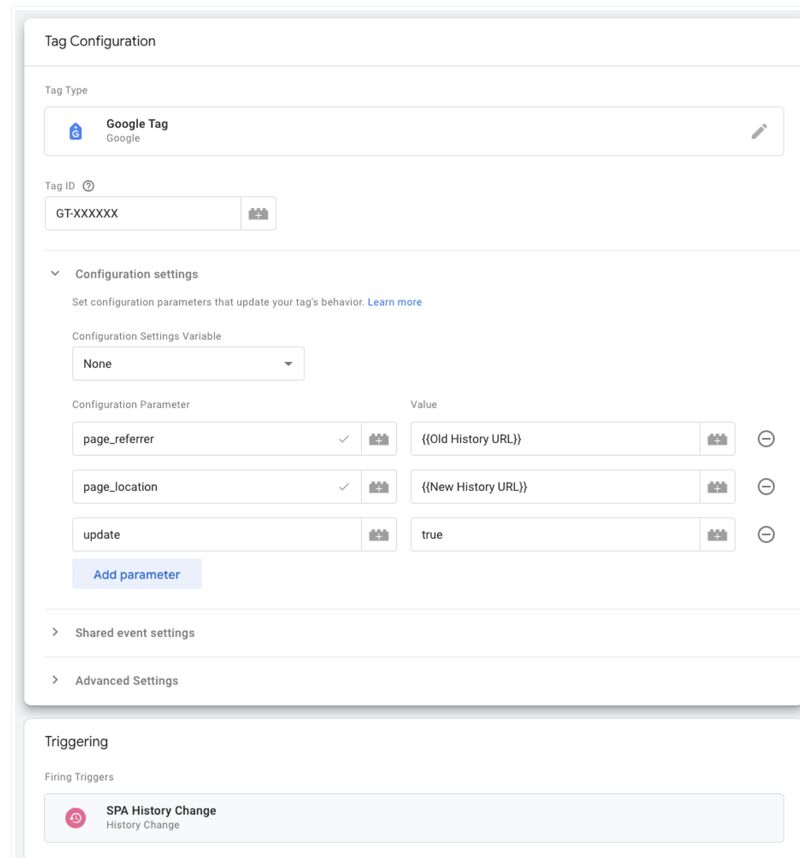Collapse the Configuration settings section
The height and width of the screenshot is (858, 800).
tap(56, 274)
